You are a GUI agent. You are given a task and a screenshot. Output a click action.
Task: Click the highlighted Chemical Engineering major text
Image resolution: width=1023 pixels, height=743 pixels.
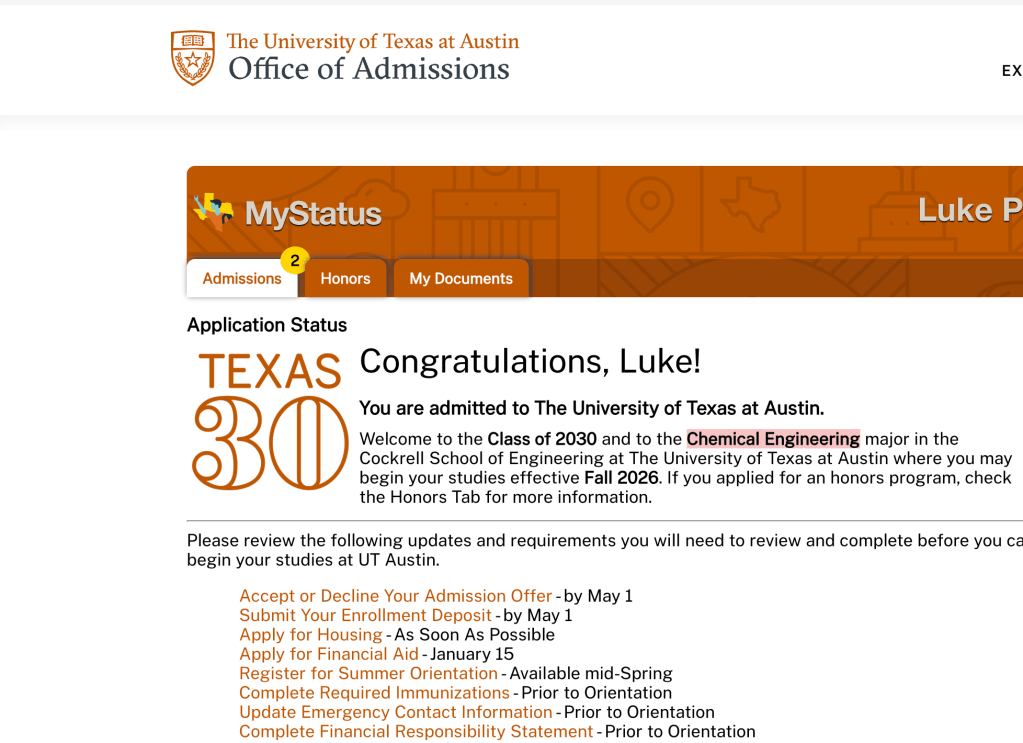(773, 439)
